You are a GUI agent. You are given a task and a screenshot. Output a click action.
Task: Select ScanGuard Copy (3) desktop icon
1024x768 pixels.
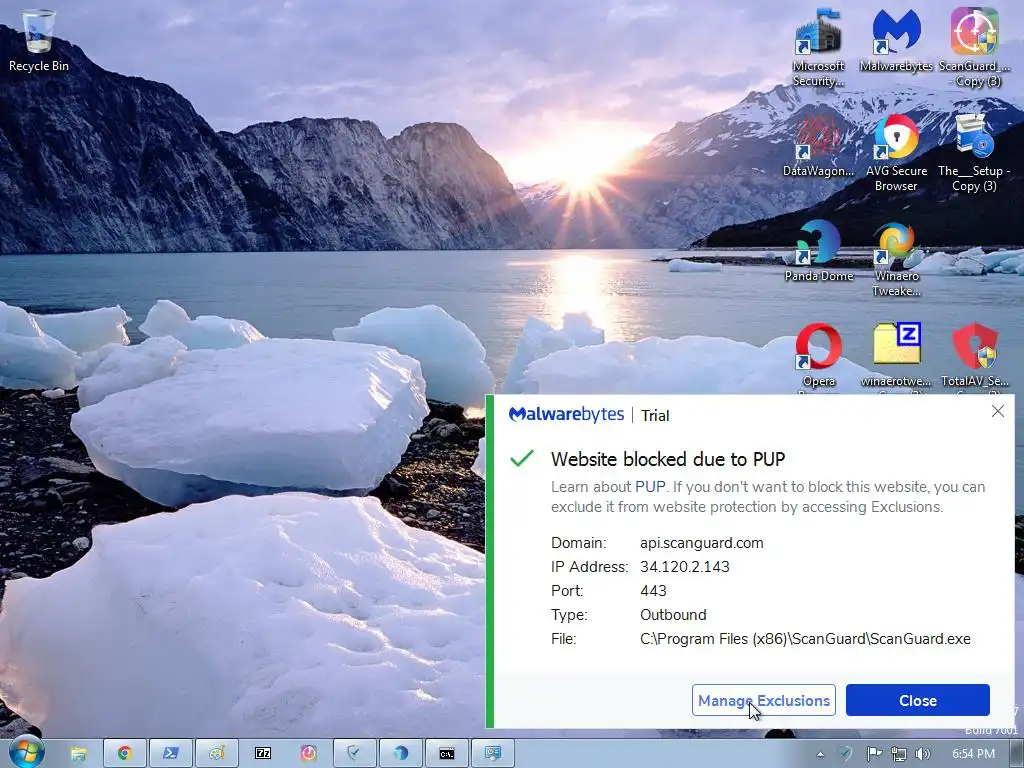coord(974,47)
